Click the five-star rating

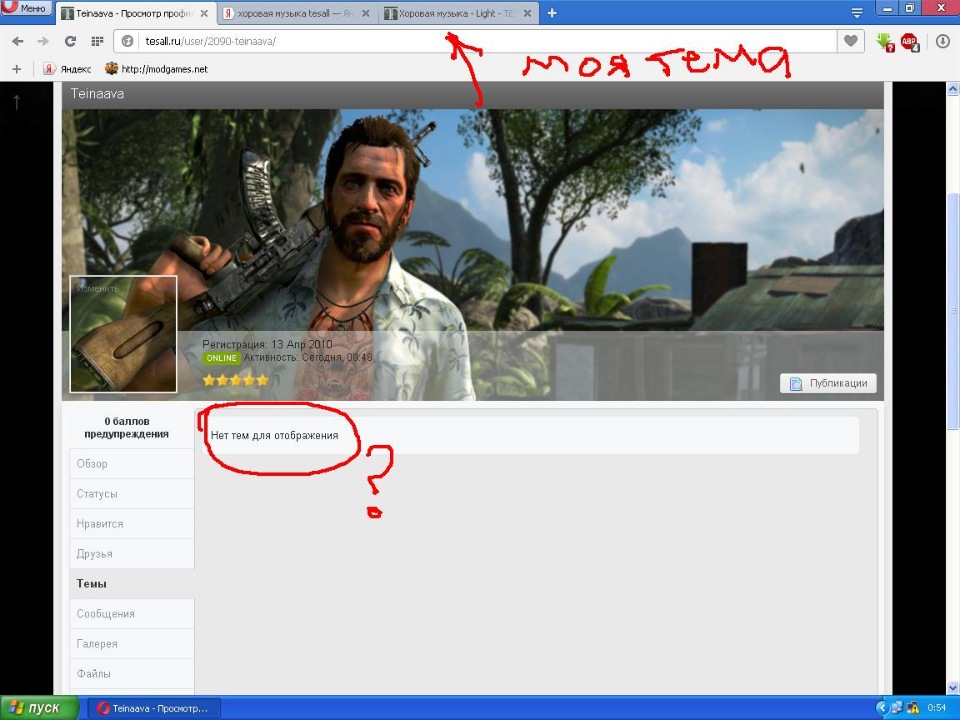click(x=236, y=380)
